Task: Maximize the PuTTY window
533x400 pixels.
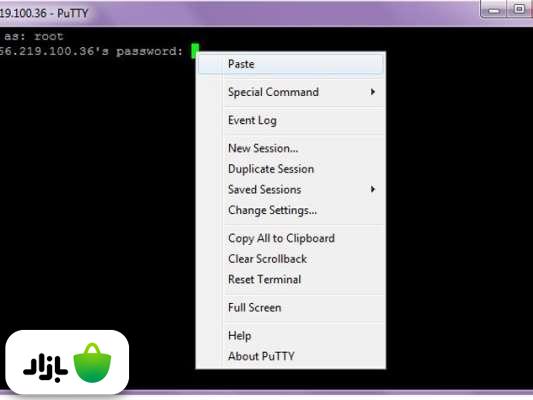Action: 519,9
